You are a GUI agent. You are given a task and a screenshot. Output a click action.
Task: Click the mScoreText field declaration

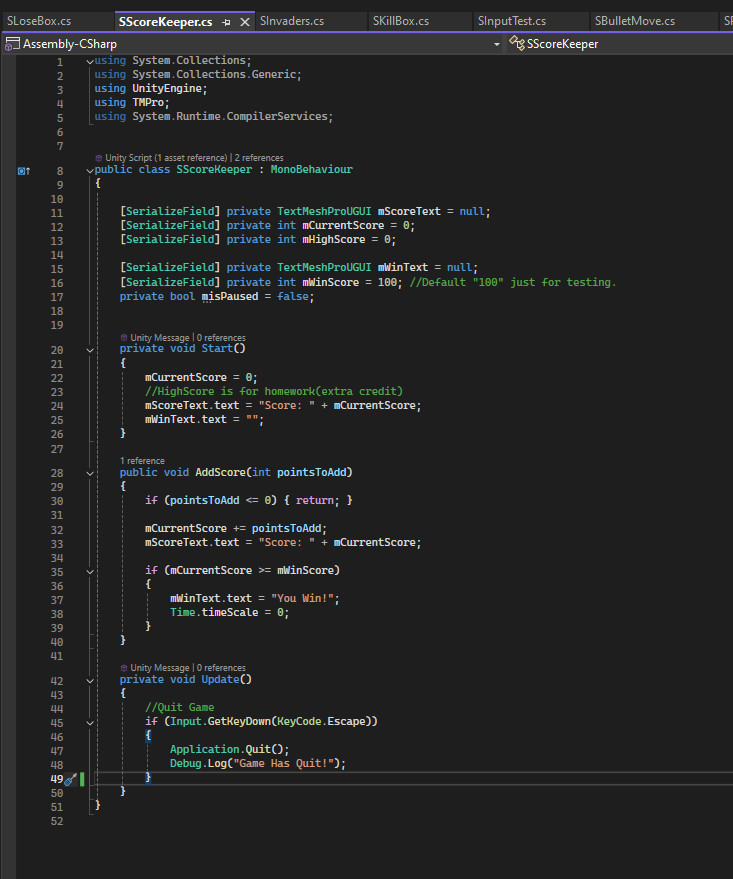coord(409,211)
